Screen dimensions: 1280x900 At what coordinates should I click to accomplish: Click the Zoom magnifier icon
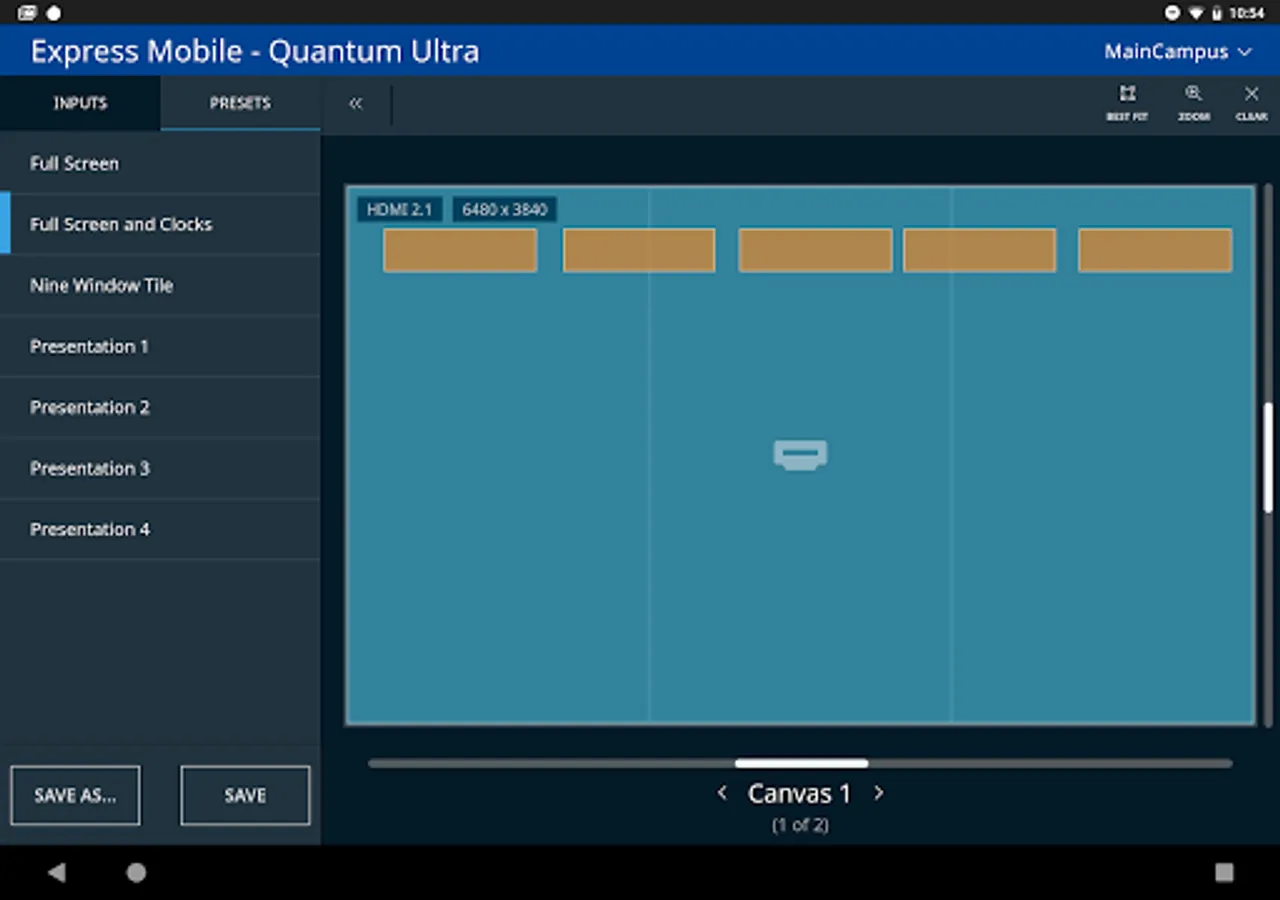(x=1193, y=94)
